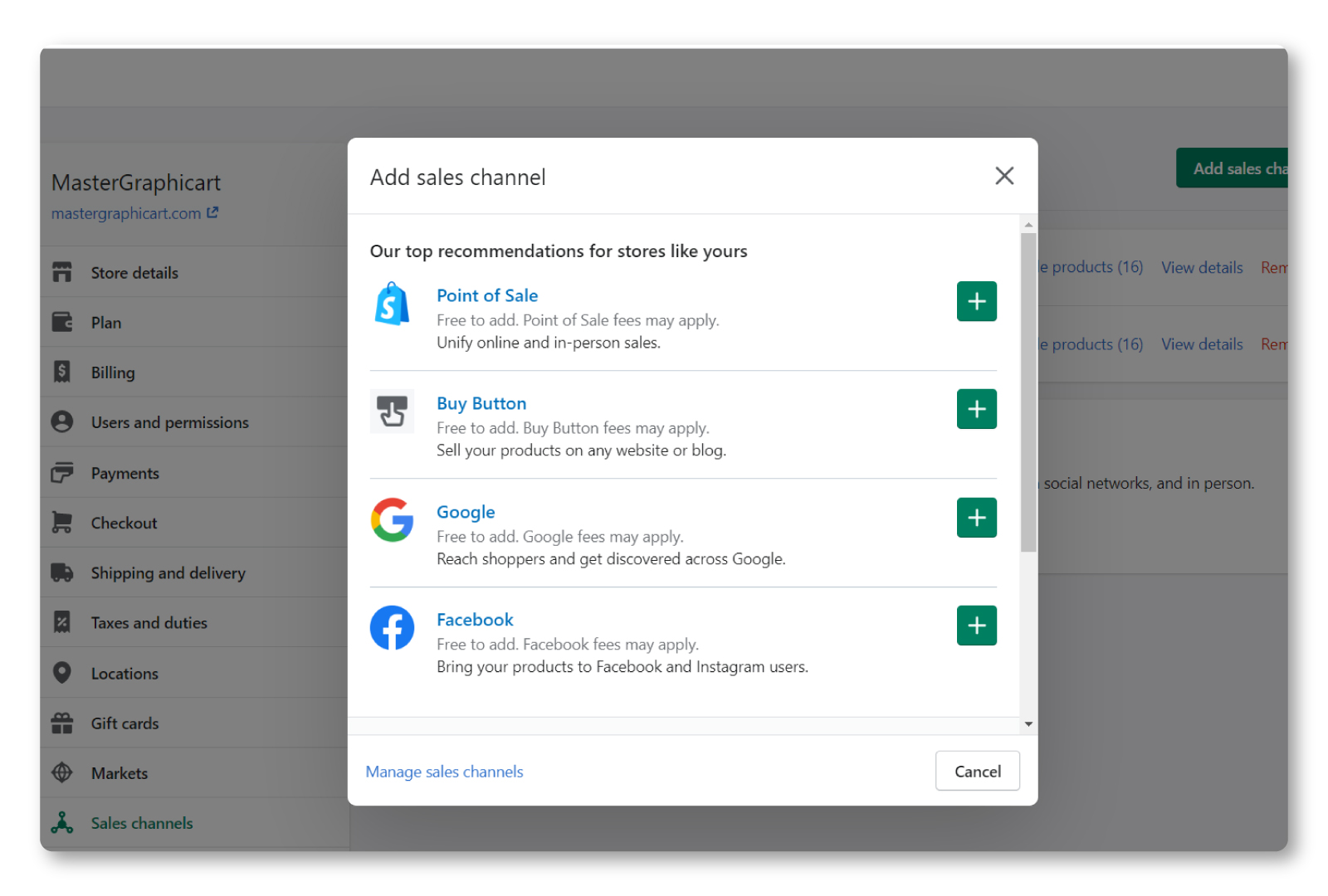Open Gift cards settings
Image resolution: width=1328 pixels, height=896 pixels.
[194, 723]
